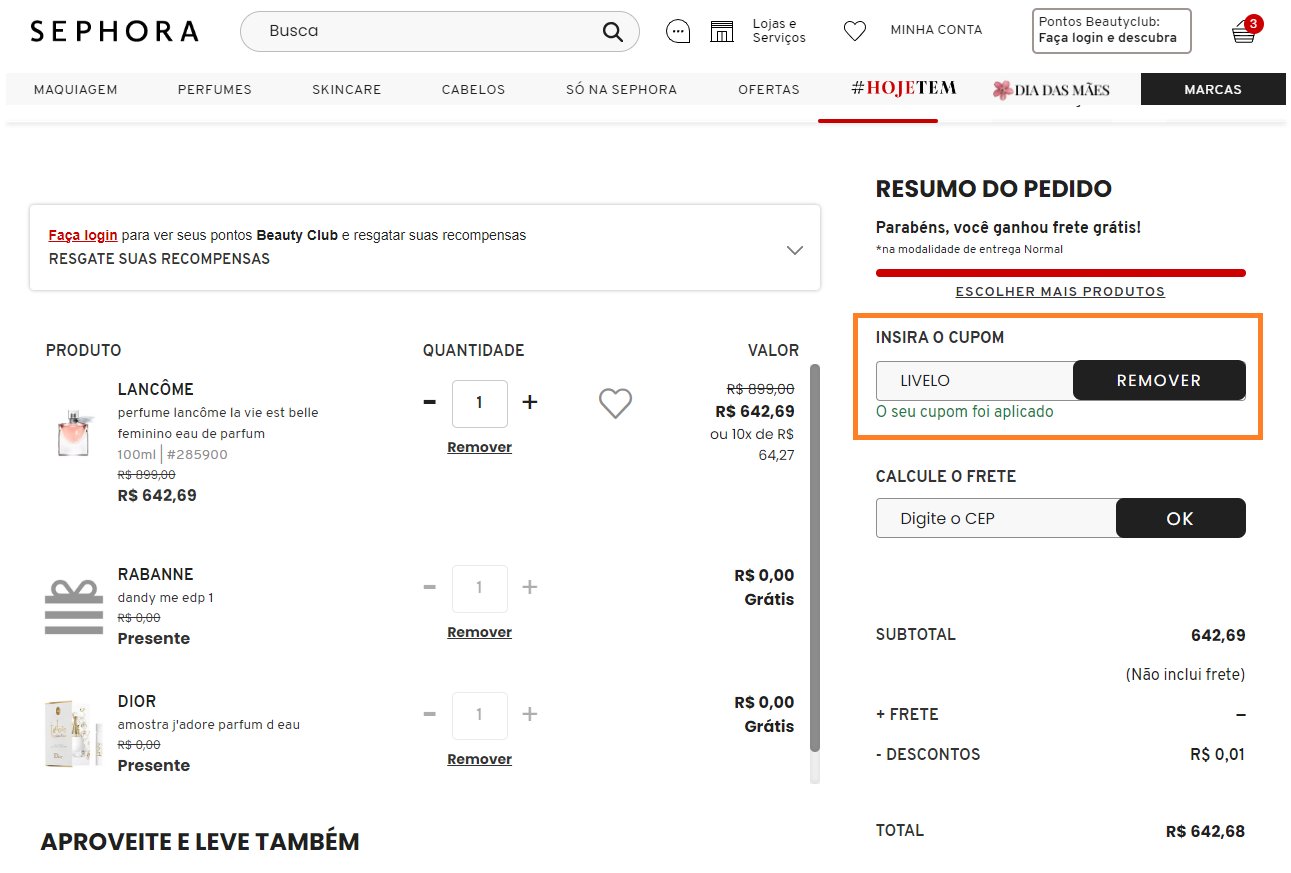Click the Pontos Beautyclub login box

click(x=1112, y=30)
